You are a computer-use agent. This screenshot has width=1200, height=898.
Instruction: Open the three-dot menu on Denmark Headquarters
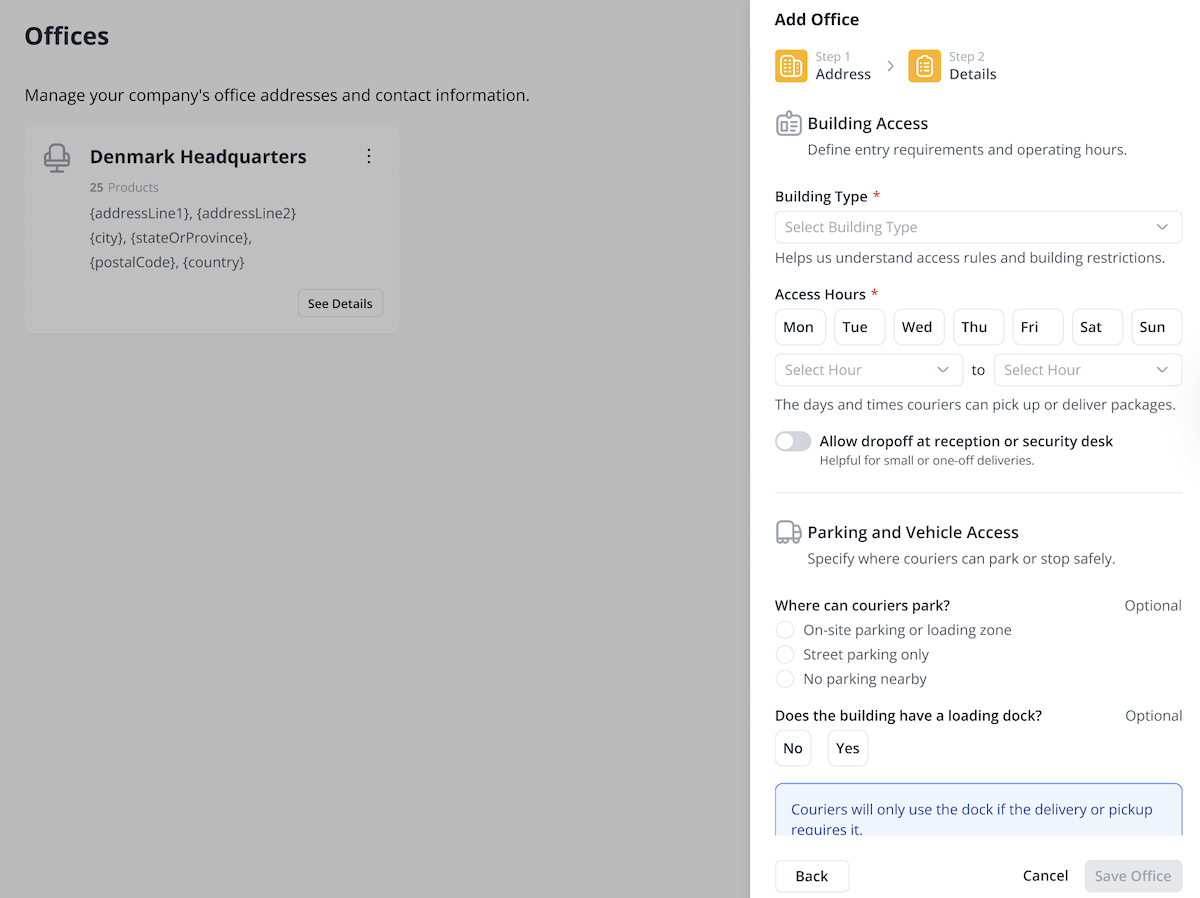click(369, 156)
